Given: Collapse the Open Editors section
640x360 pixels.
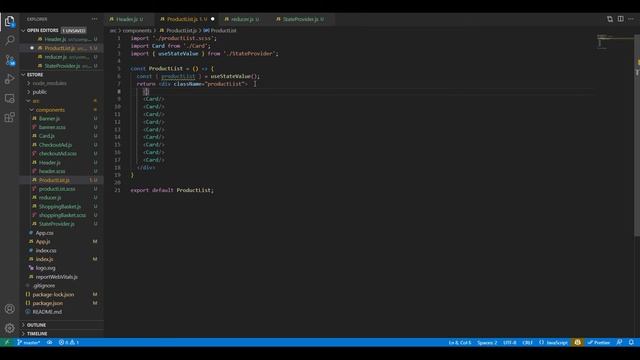Looking at the screenshot, I should point(23,30).
